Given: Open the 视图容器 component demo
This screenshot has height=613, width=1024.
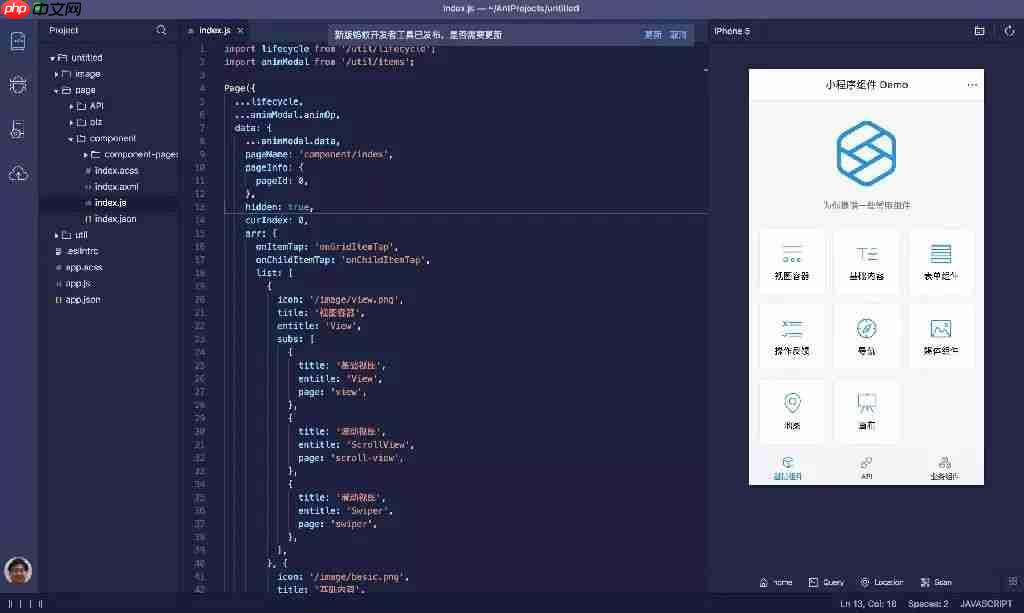Looking at the screenshot, I should click(x=792, y=263).
